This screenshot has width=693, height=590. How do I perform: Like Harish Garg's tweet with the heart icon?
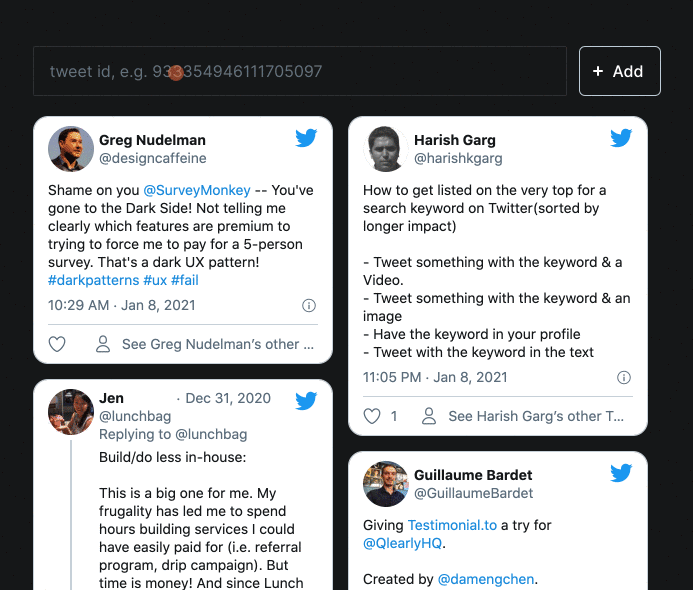coord(372,416)
